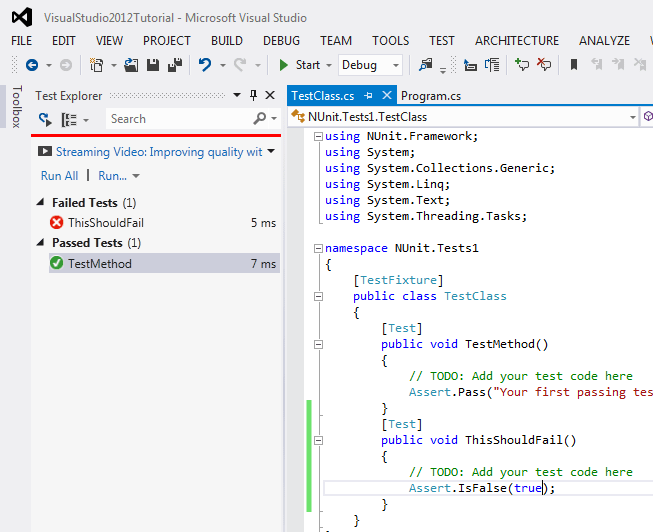The height and width of the screenshot is (532, 653).
Task: Click the Test Explorer Search field
Action: click(179, 119)
